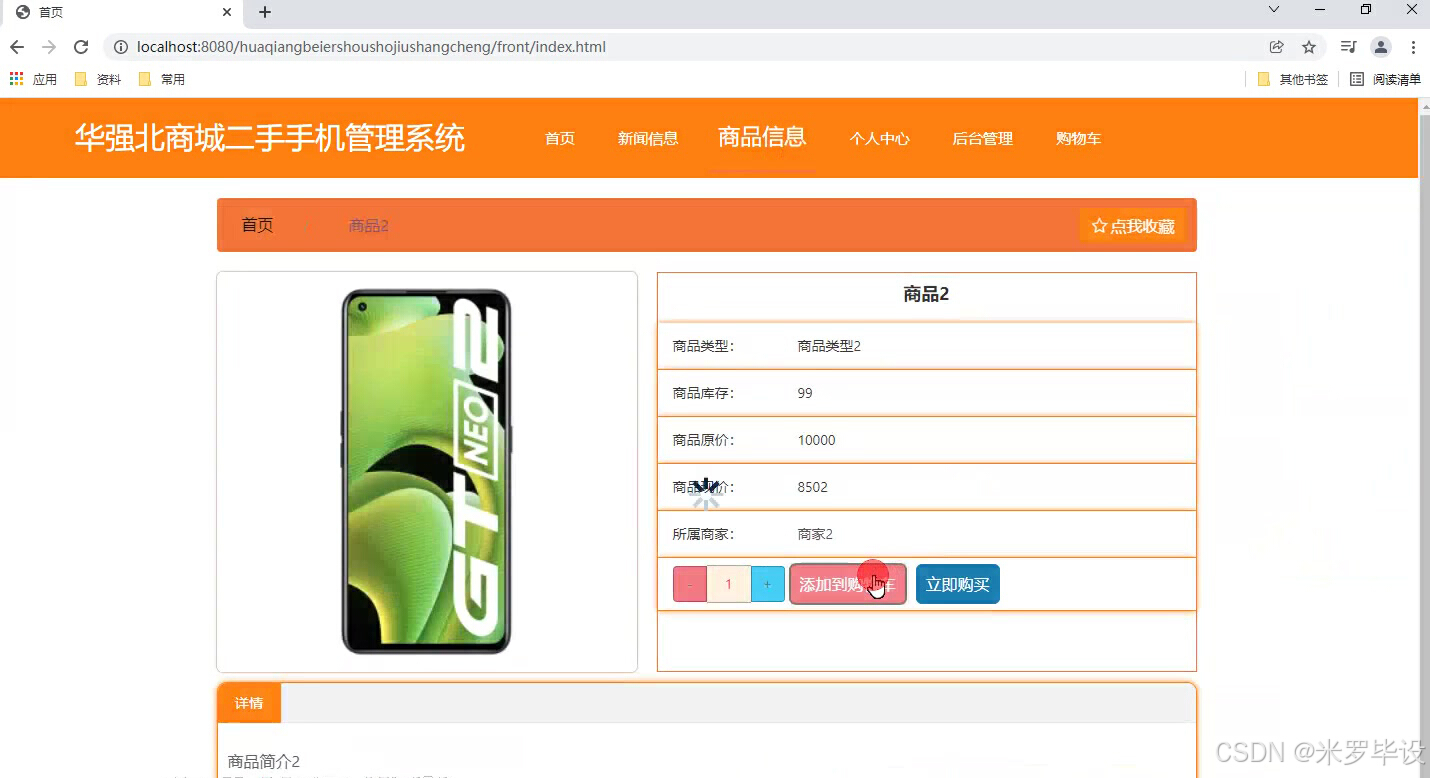Select the 详情 tab
The image size is (1430, 778).
tap(249, 703)
